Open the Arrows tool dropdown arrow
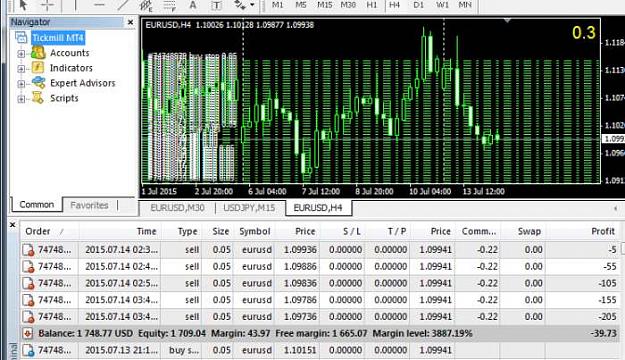Screen dimensions: 625x360 (252, 5)
